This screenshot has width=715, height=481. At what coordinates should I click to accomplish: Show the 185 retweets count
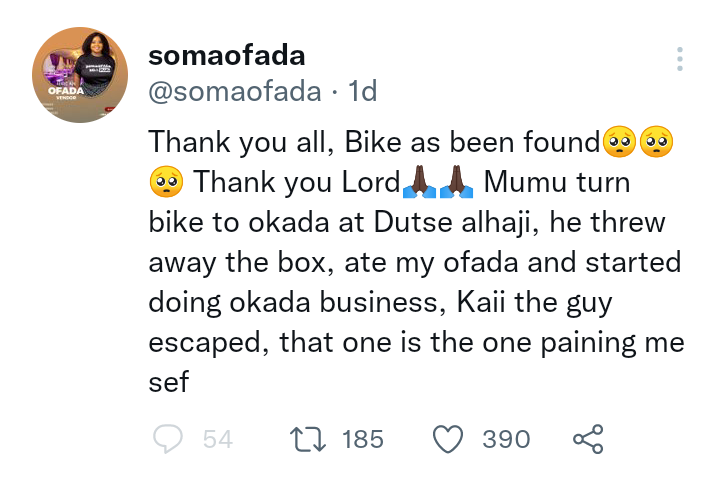coord(361,438)
